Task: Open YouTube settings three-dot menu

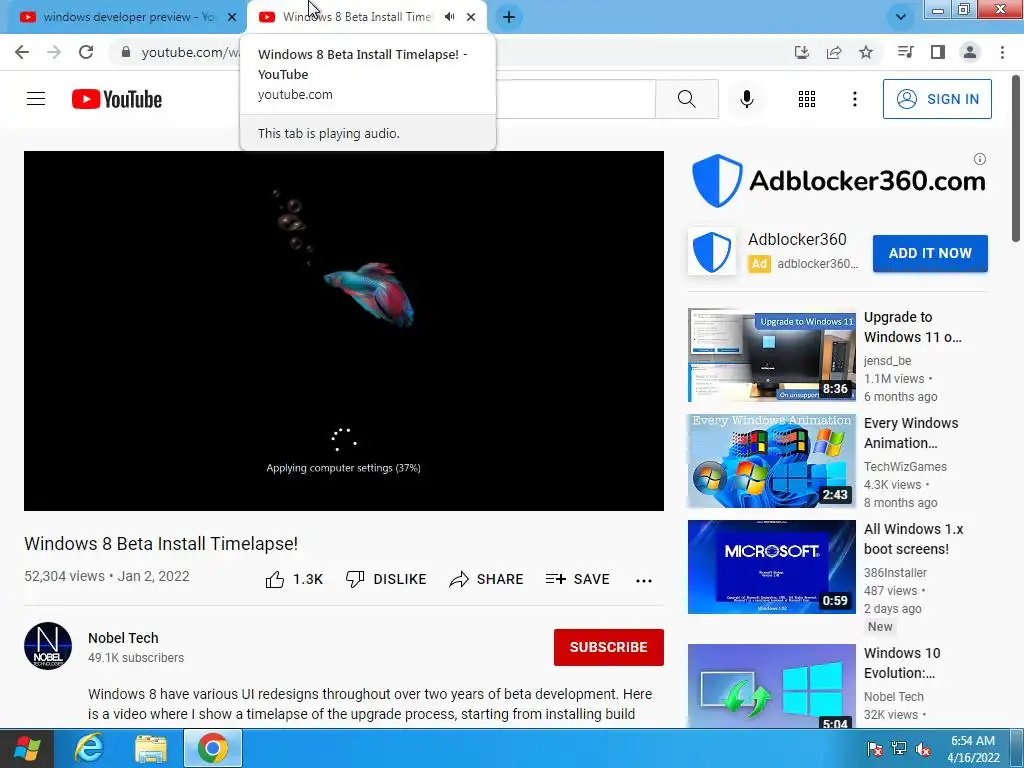Action: click(854, 99)
